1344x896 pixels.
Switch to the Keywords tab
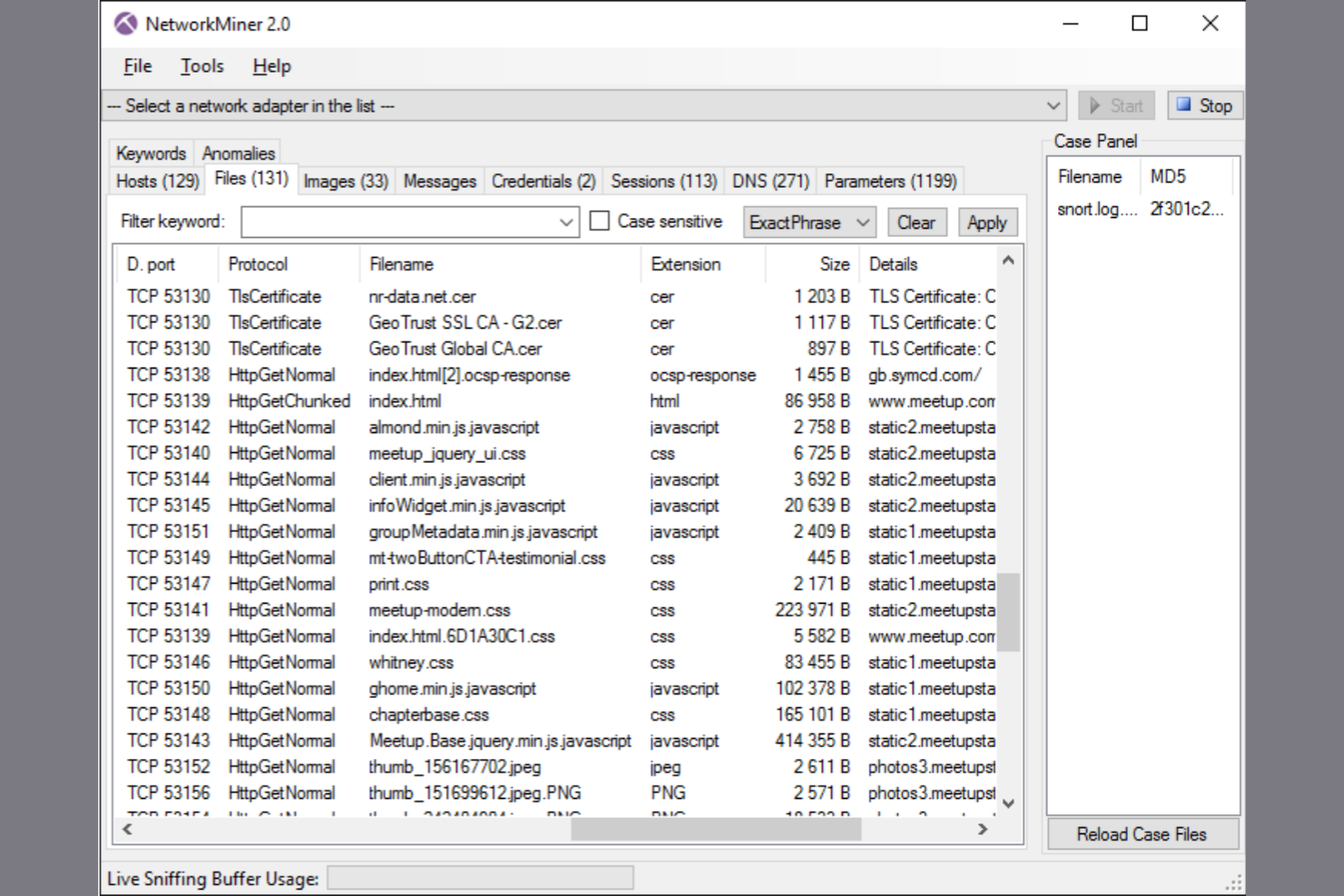(x=151, y=153)
